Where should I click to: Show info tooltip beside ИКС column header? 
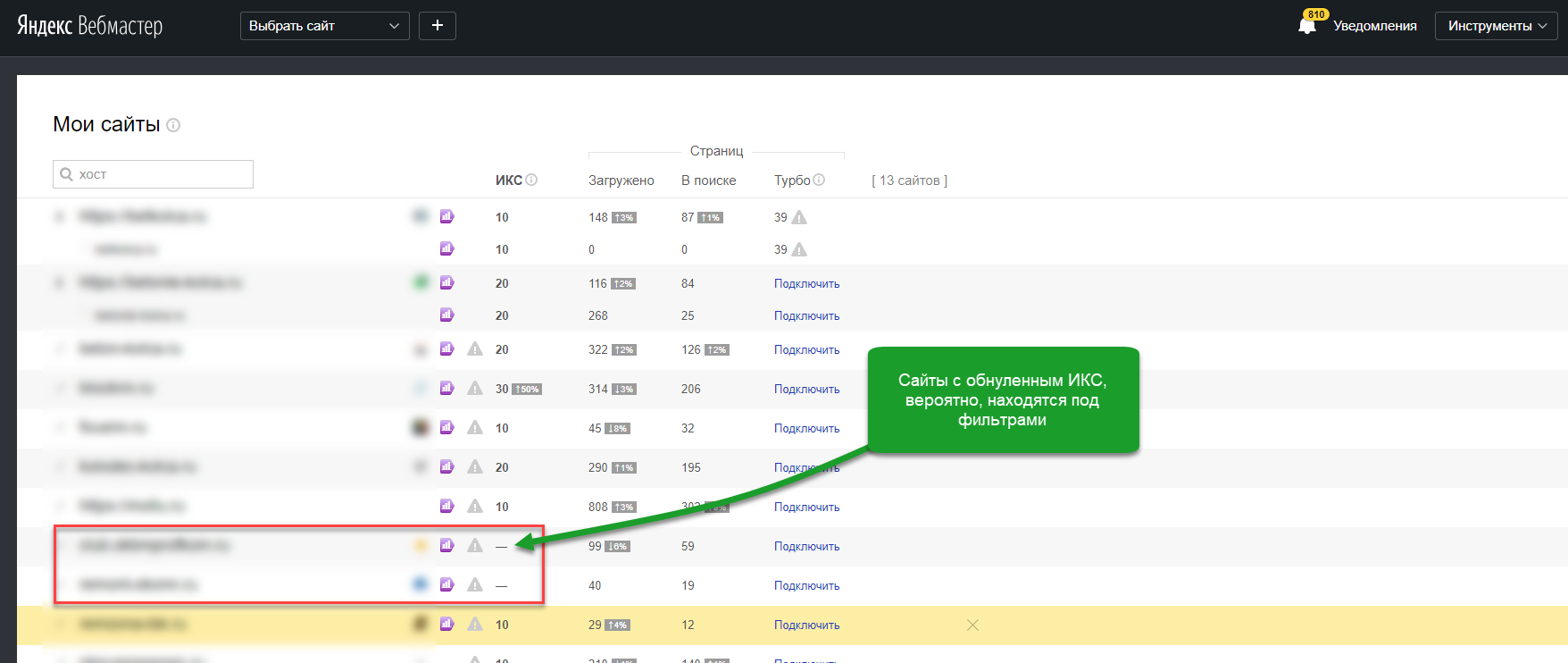tap(531, 180)
